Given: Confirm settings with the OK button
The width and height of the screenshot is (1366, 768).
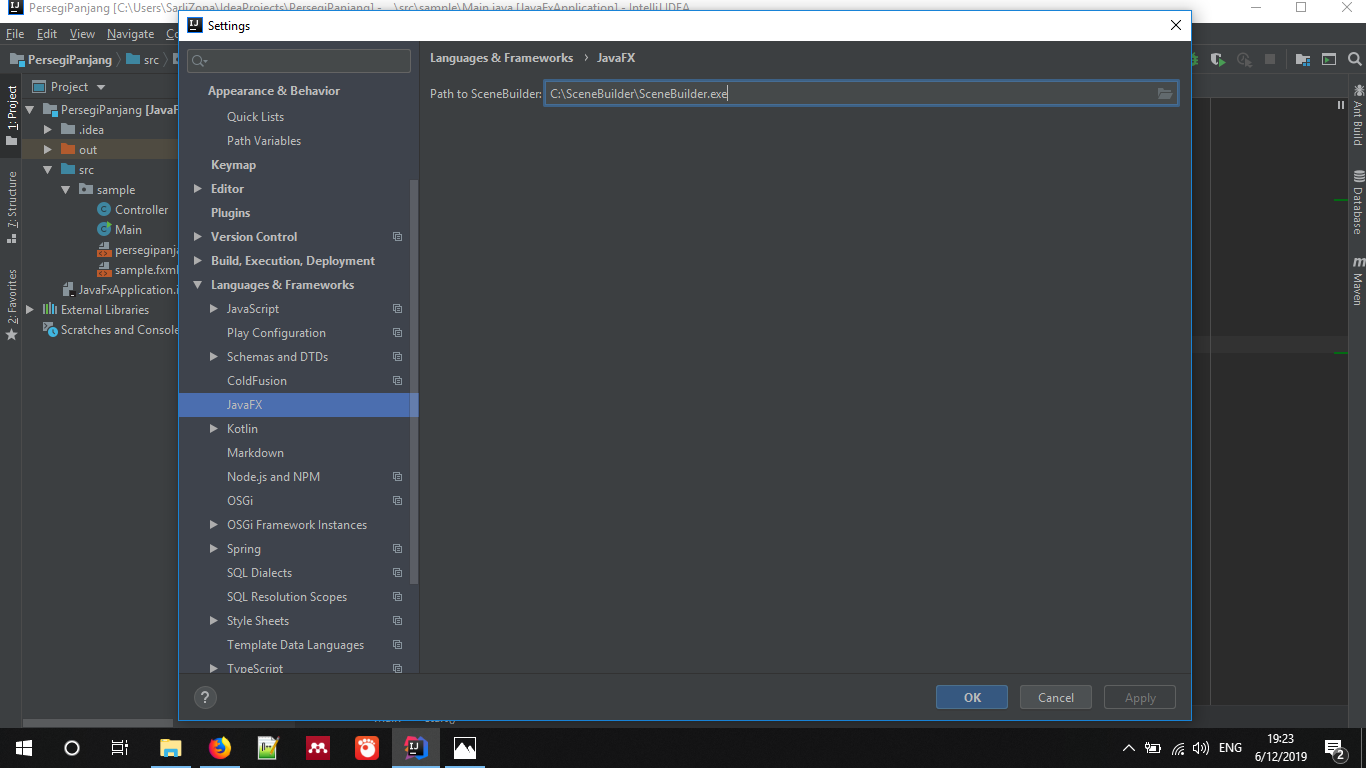Looking at the screenshot, I should point(973,698).
